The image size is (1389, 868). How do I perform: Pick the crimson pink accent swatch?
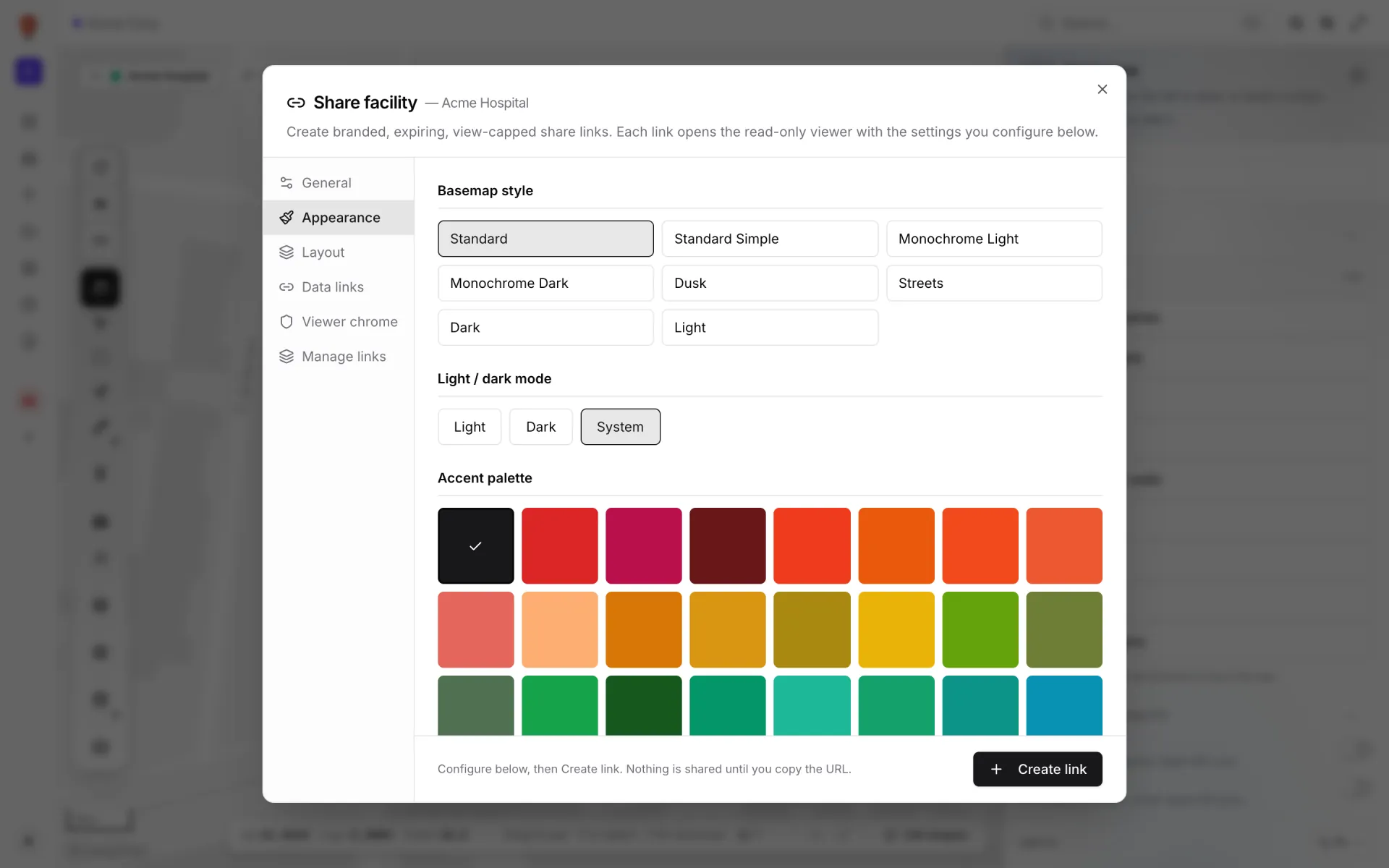click(643, 545)
